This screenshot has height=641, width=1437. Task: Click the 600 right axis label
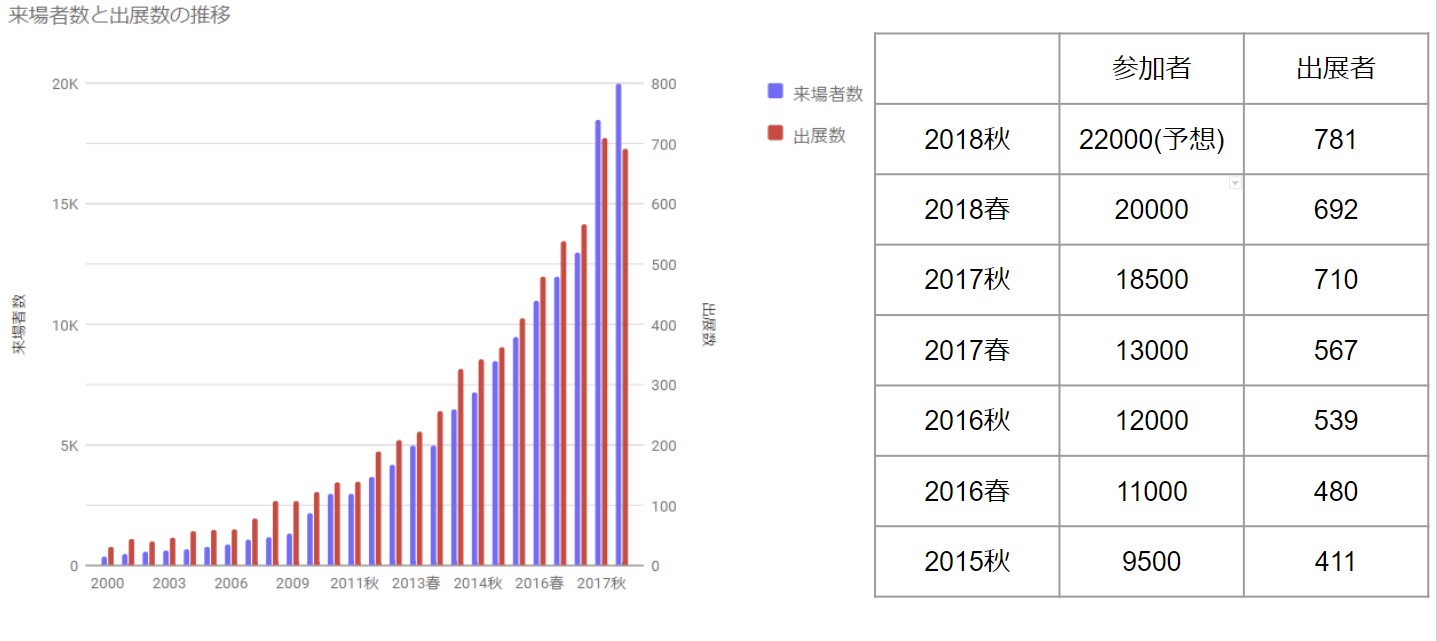663,204
